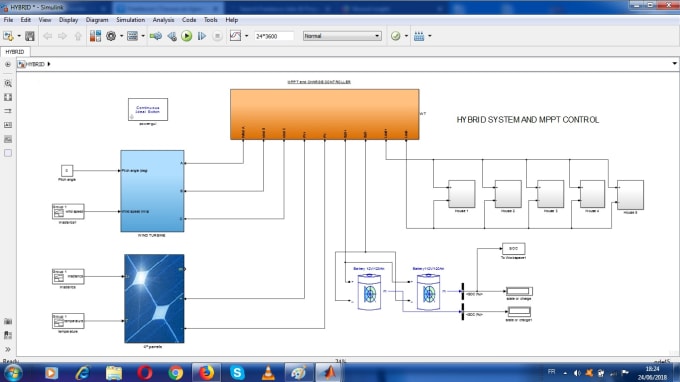
Task: Select the PV panels solar block
Action: [x=154, y=299]
